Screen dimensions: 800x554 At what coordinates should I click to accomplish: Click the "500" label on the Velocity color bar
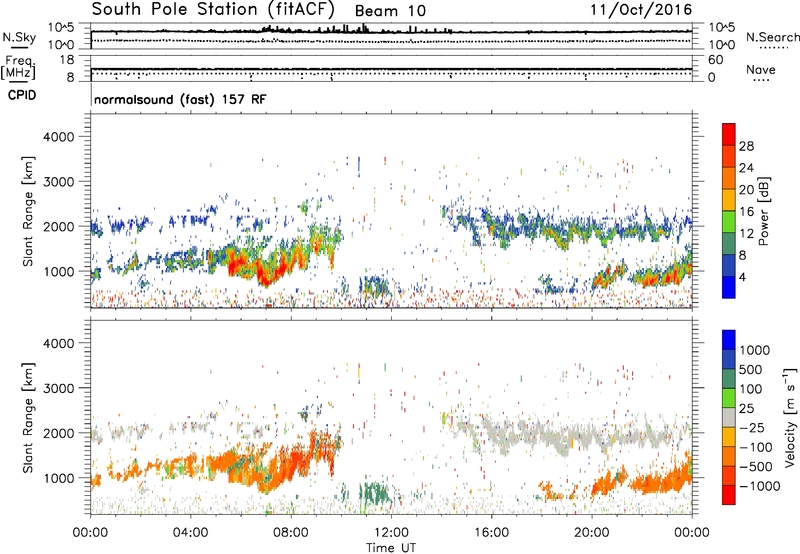point(751,370)
